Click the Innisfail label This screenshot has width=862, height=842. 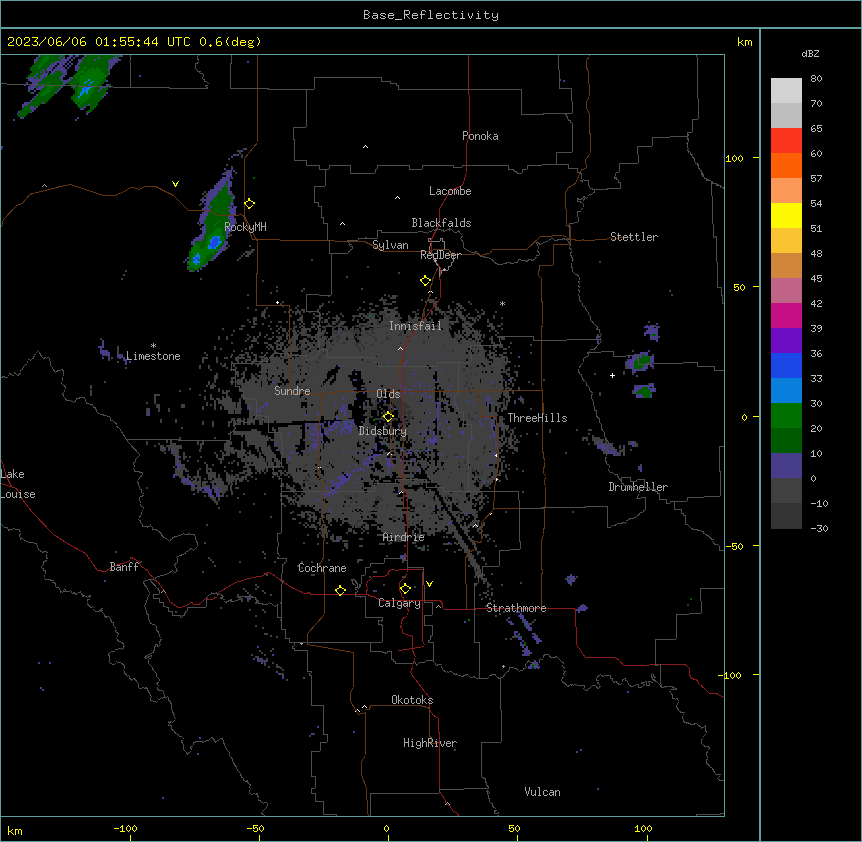tap(415, 326)
